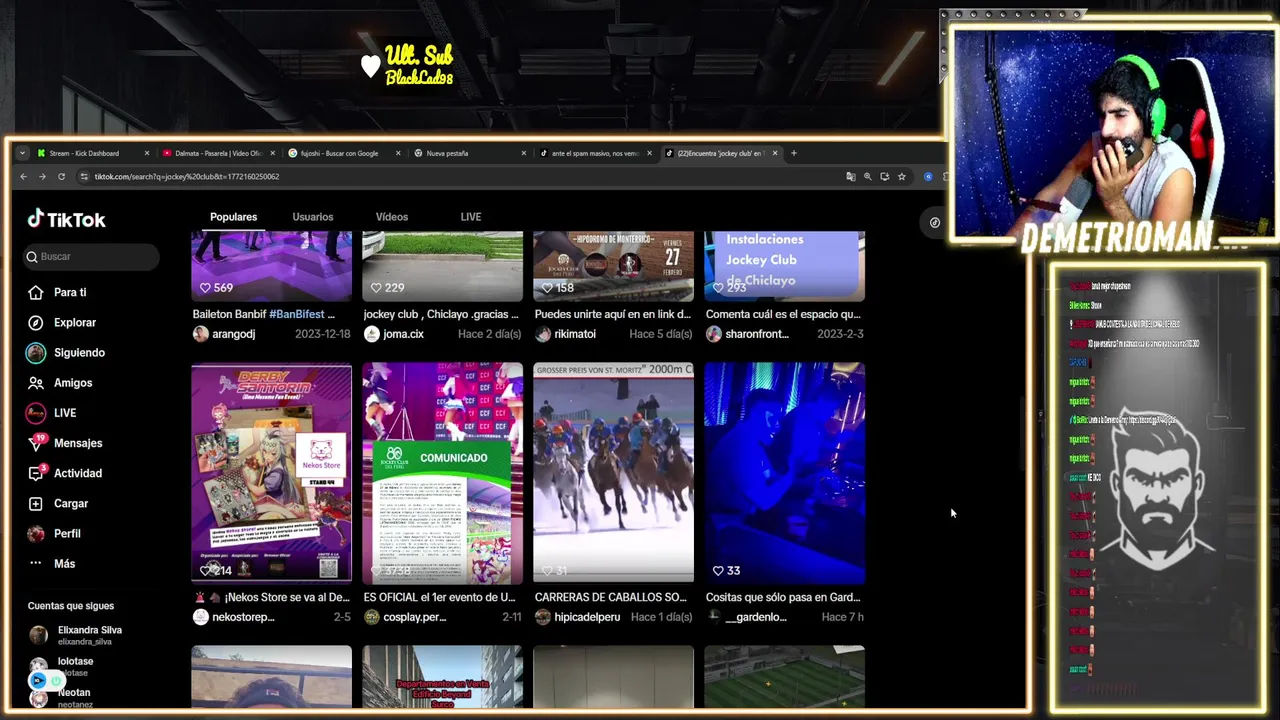
Task: Click caption 'ES OFICIAL el 1er evento de U...'
Action: [440, 597]
